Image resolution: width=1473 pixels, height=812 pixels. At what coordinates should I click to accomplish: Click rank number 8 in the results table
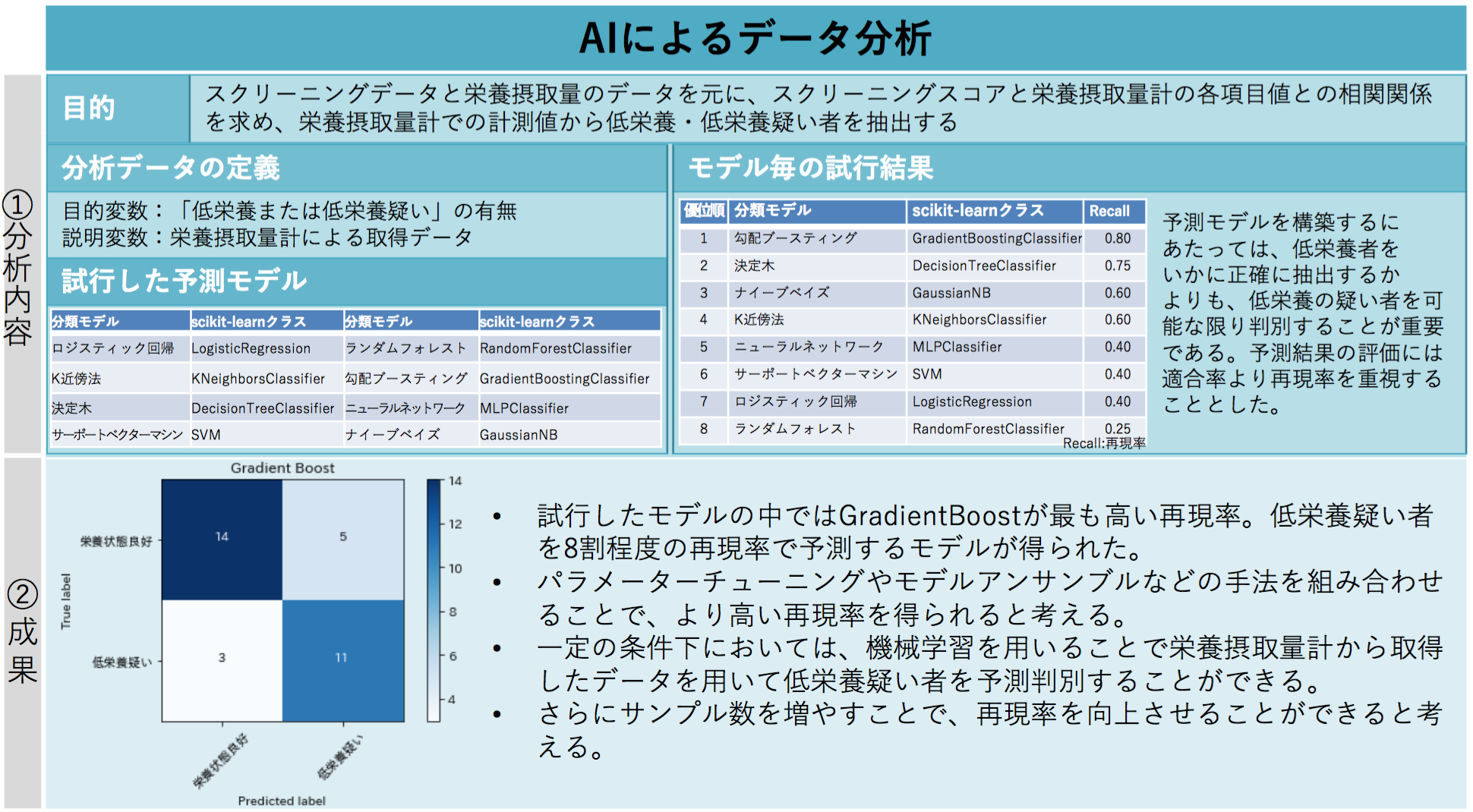point(704,429)
